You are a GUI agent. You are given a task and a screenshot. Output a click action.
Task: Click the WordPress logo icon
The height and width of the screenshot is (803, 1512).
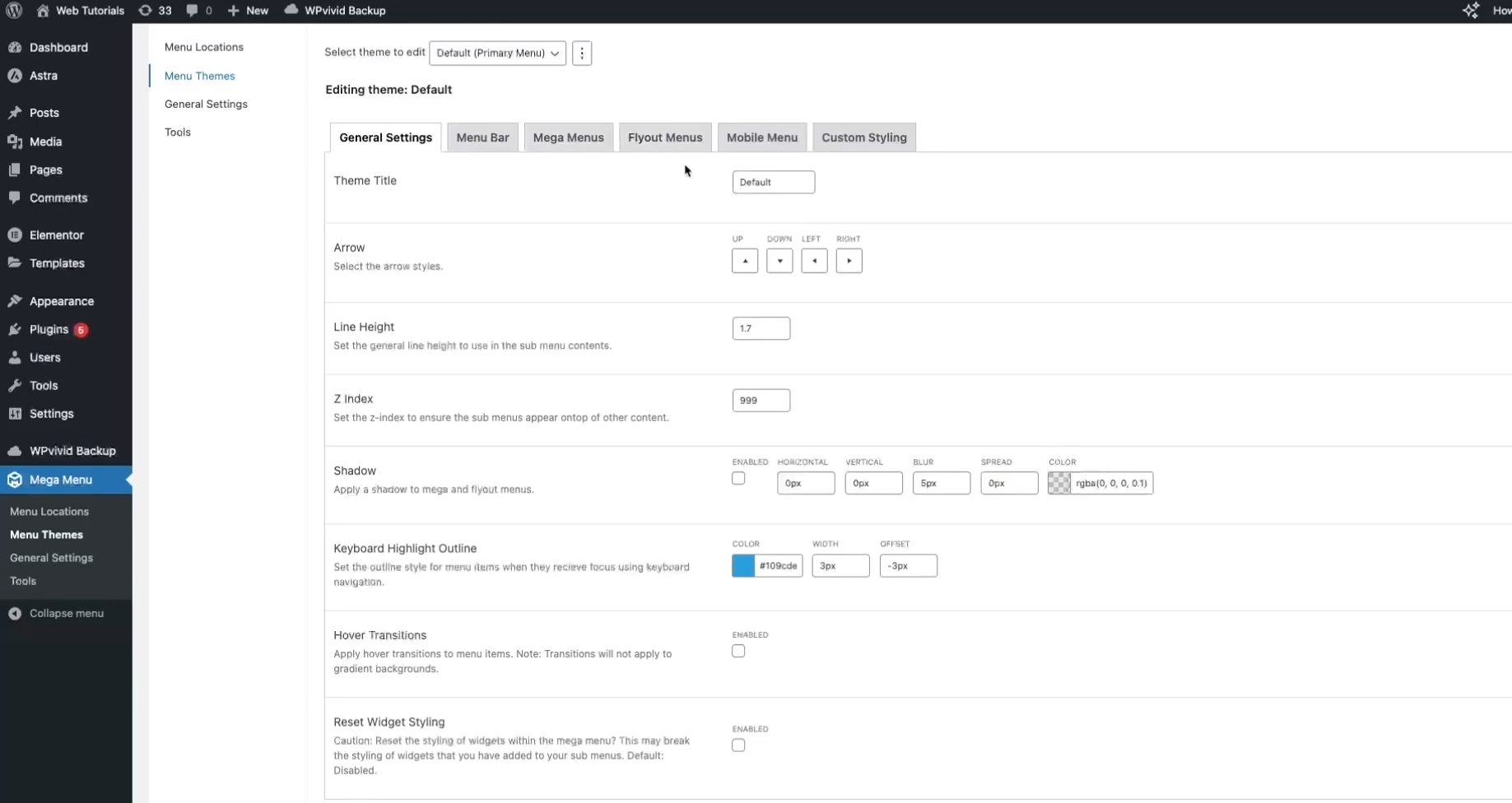coord(14,11)
